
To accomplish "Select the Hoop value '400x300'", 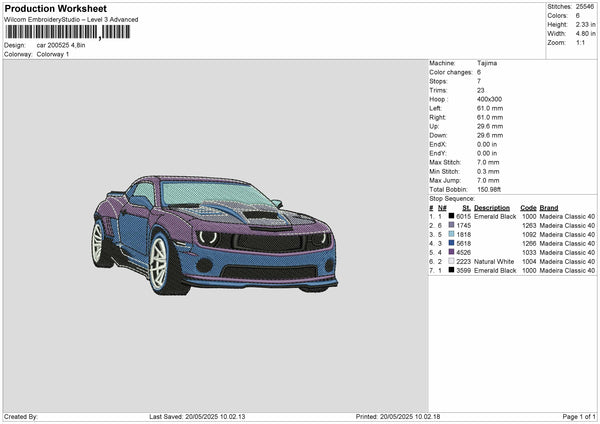I will [x=489, y=99].
